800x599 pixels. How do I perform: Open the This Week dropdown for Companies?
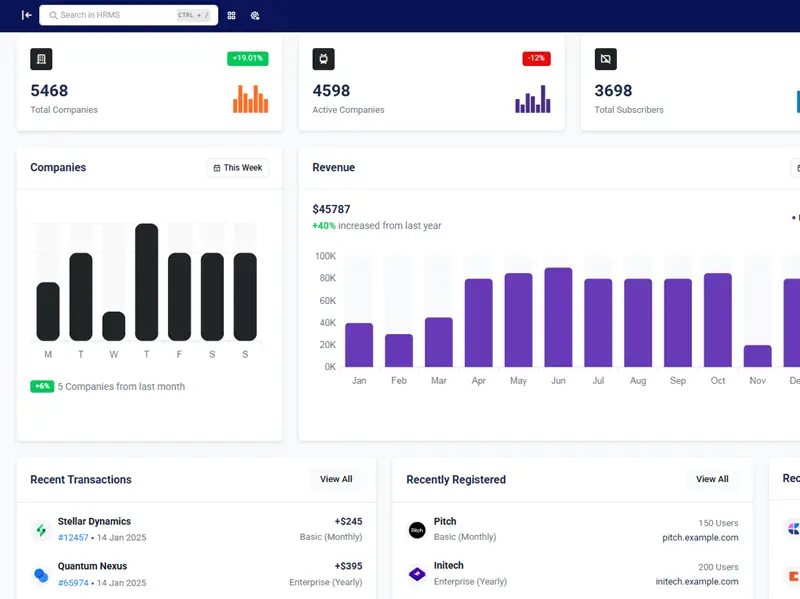pyautogui.click(x=237, y=168)
